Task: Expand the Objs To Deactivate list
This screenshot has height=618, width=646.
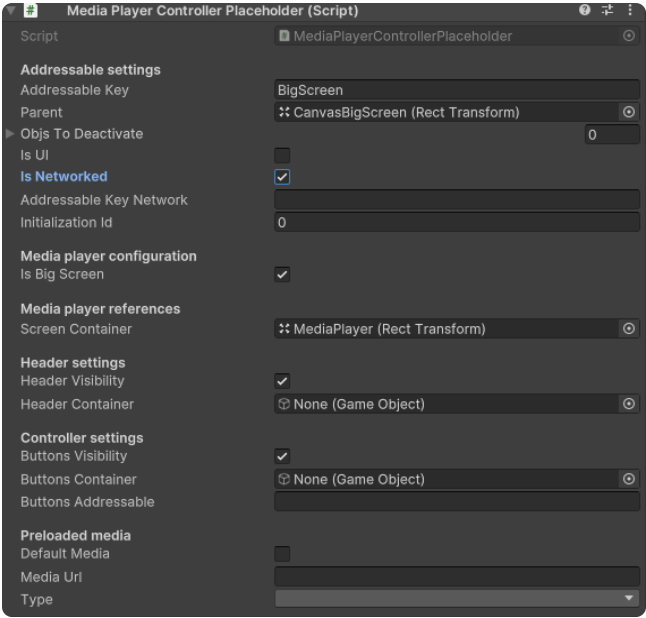Action: pos(11,134)
